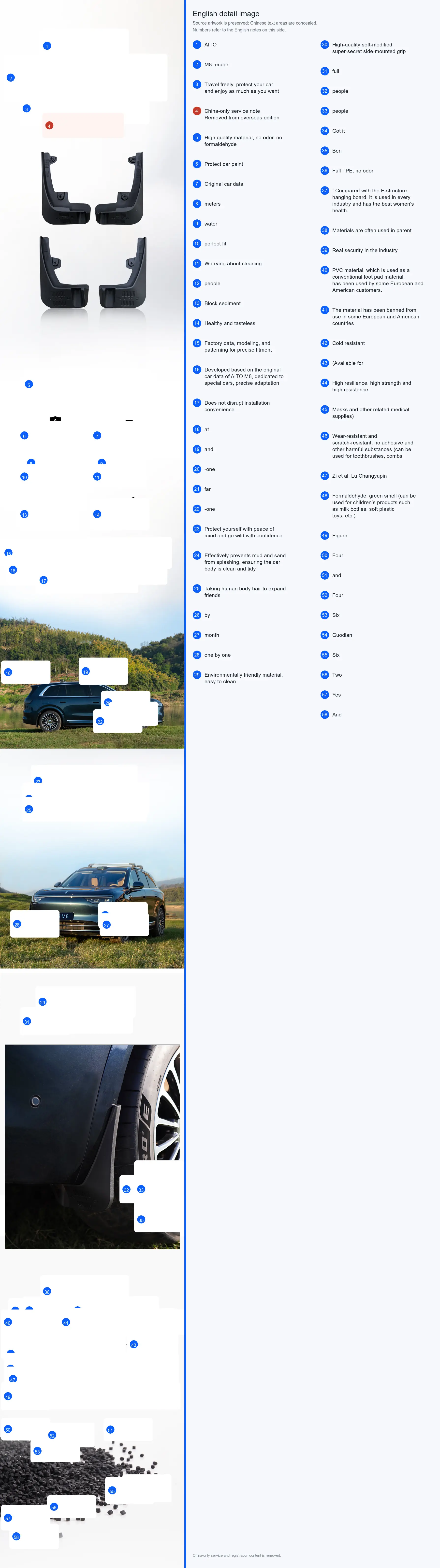This screenshot has height=1568, width=440.
Task: Click the 'Got it' note
Action: pos(338,131)
